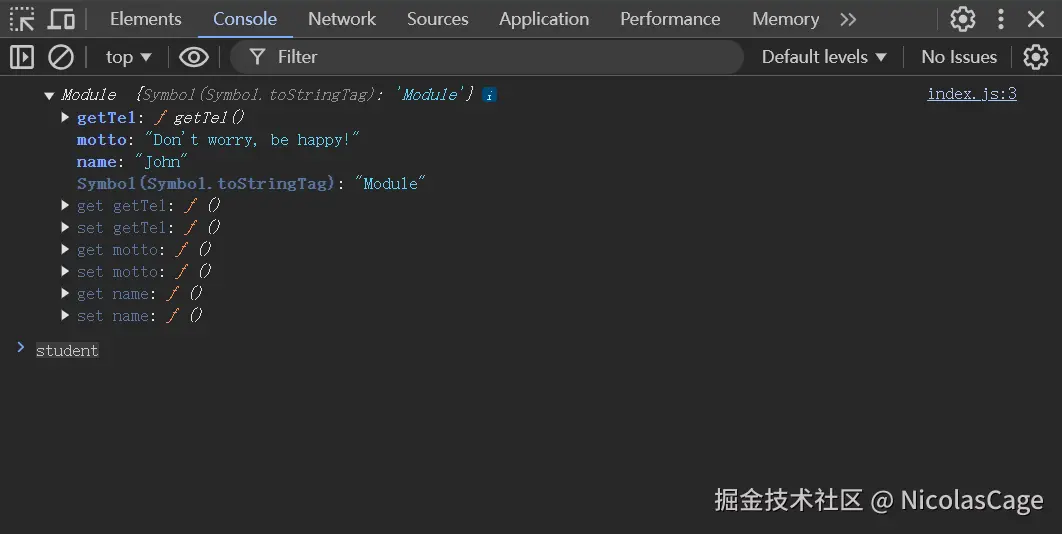The image size is (1062, 534).
Task: Open the index.js:3 source link
Action: click(x=971, y=94)
